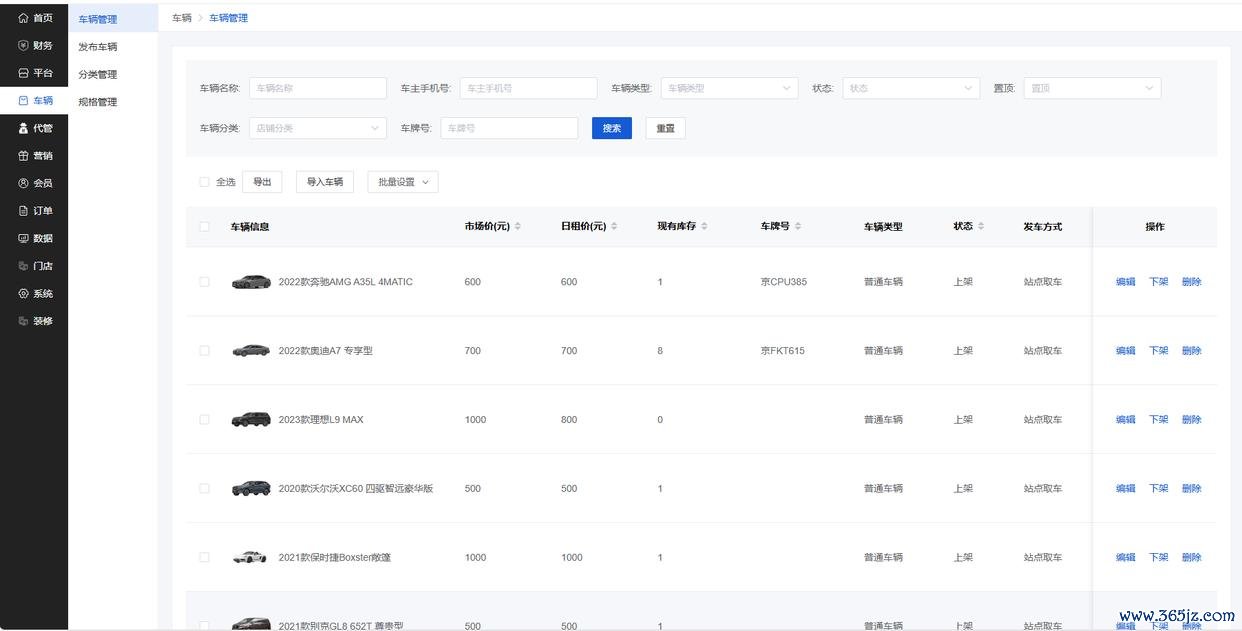Focus the 车主手机号 input field

tap(529, 88)
